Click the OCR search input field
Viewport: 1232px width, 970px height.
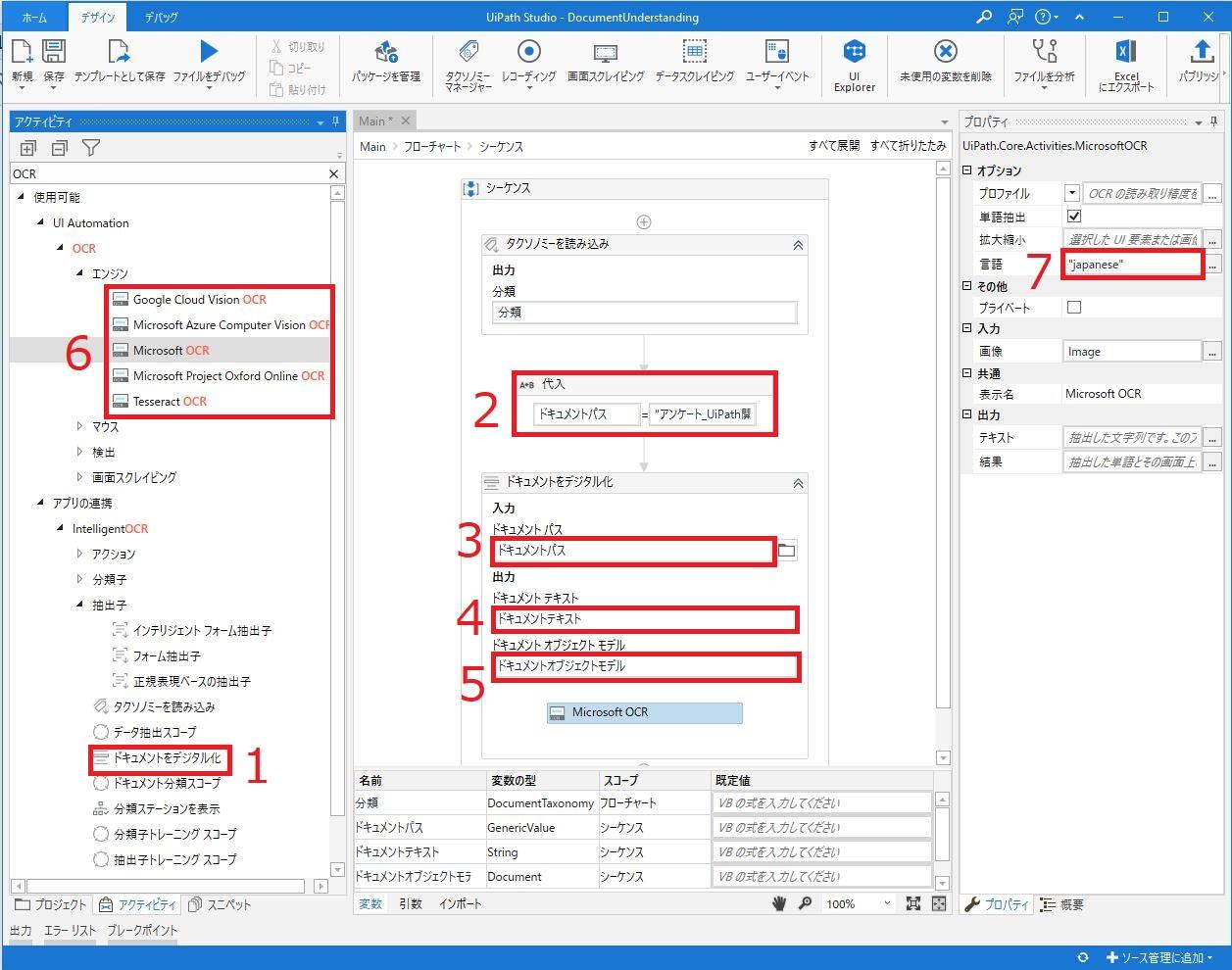click(x=167, y=173)
